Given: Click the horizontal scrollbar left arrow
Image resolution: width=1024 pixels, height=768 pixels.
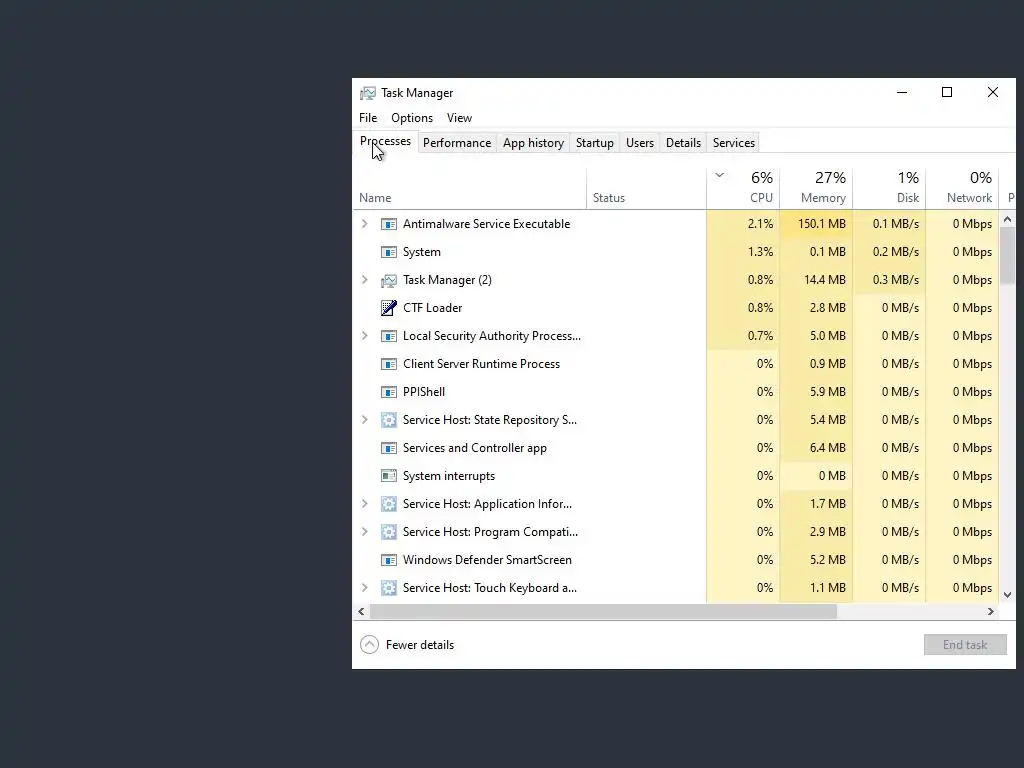Looking at the screenshot, I should [x=361, y=612].
